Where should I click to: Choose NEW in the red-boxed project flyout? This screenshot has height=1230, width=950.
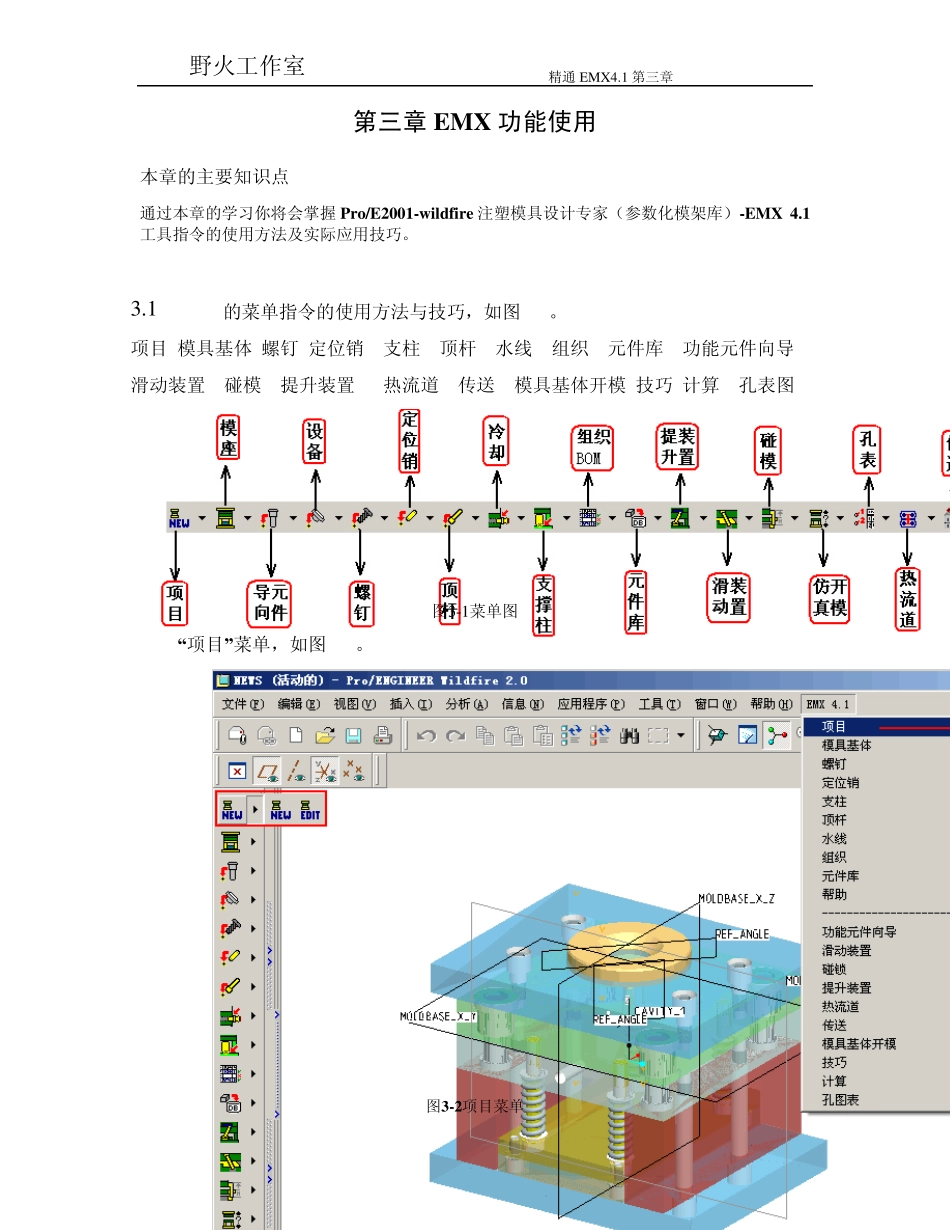pyautogui.click(x=281, y=810)
